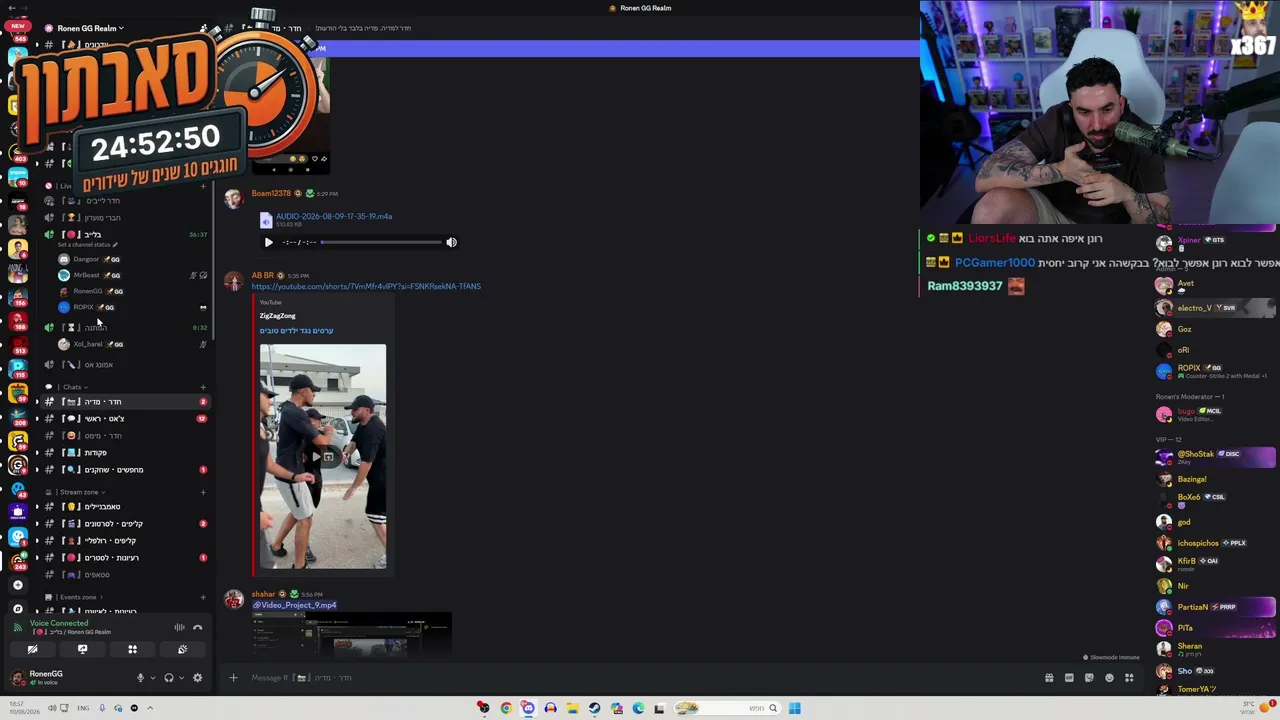Share your screen in voice controls
Screen dimensions: 1280x720
tap(82, 649)
